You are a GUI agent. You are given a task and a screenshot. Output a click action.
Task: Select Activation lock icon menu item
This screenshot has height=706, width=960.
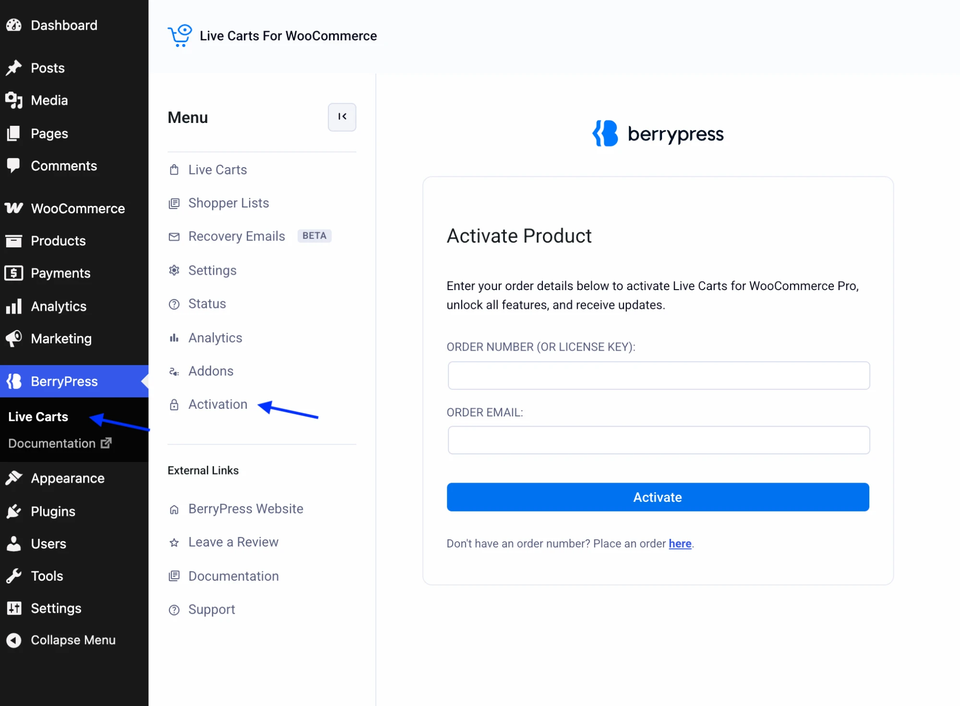(x=174, y=405)
